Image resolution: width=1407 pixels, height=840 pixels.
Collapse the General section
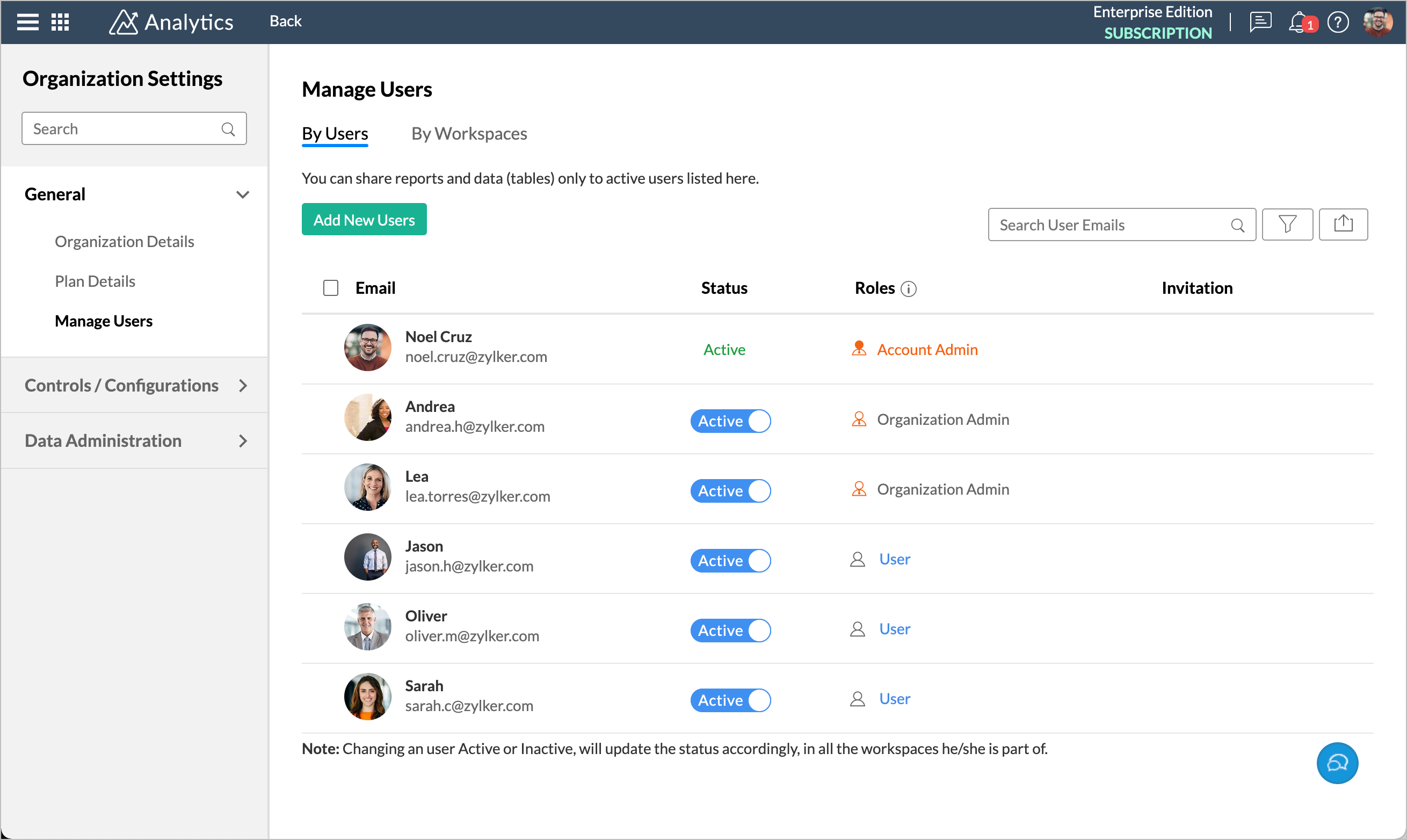pos(242,195)
